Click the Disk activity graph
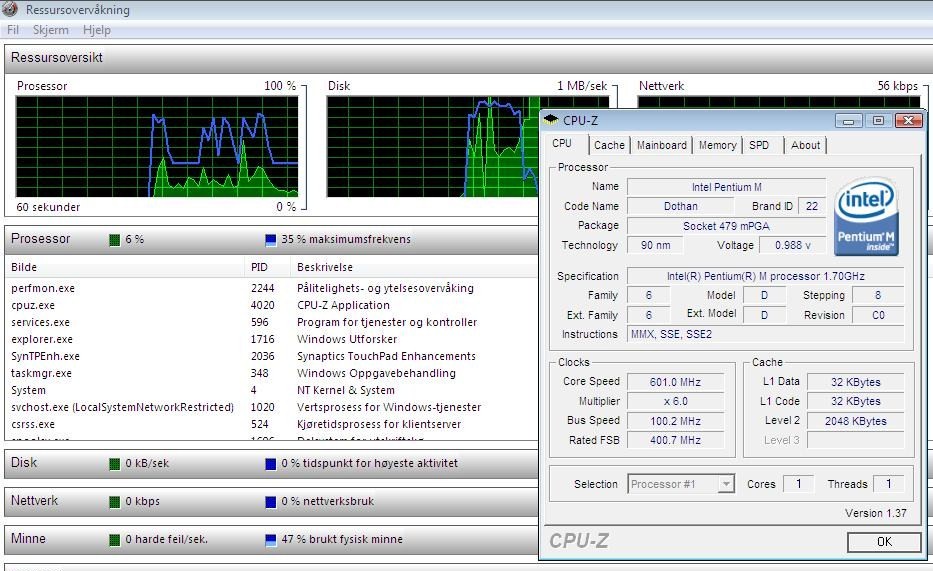The height and width of the screenshot is (571, 933). click(x=433, y=146)
